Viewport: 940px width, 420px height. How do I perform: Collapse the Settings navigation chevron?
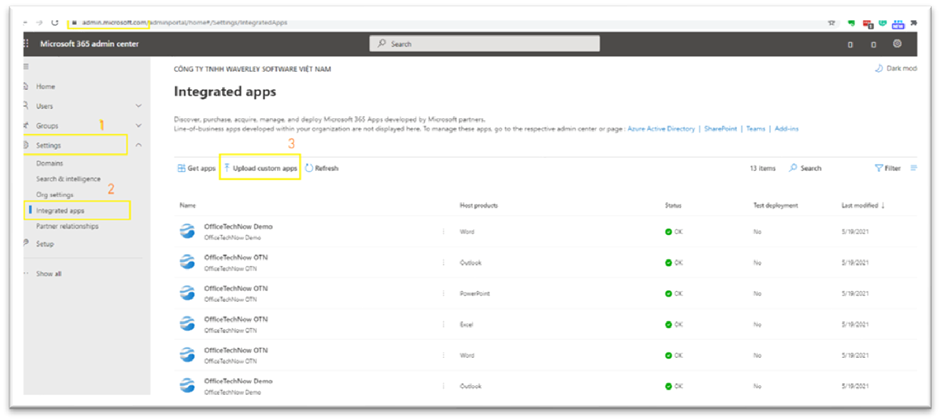(138, 145)
